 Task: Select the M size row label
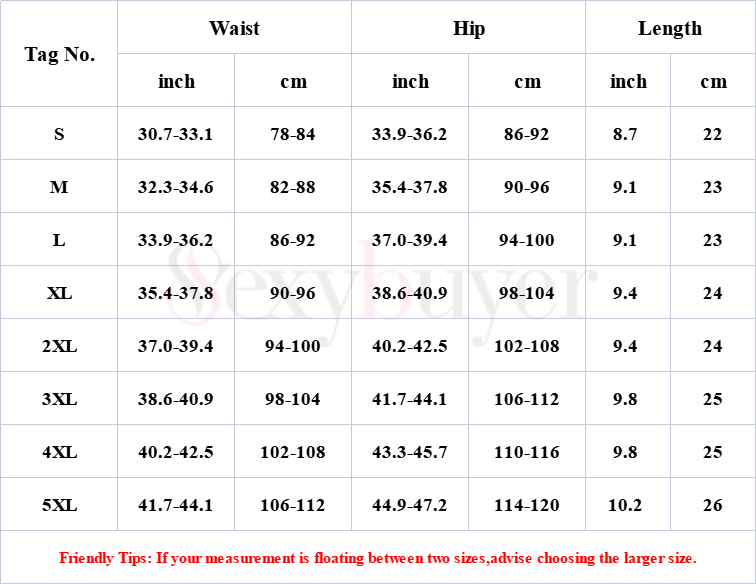coord(59,187)
